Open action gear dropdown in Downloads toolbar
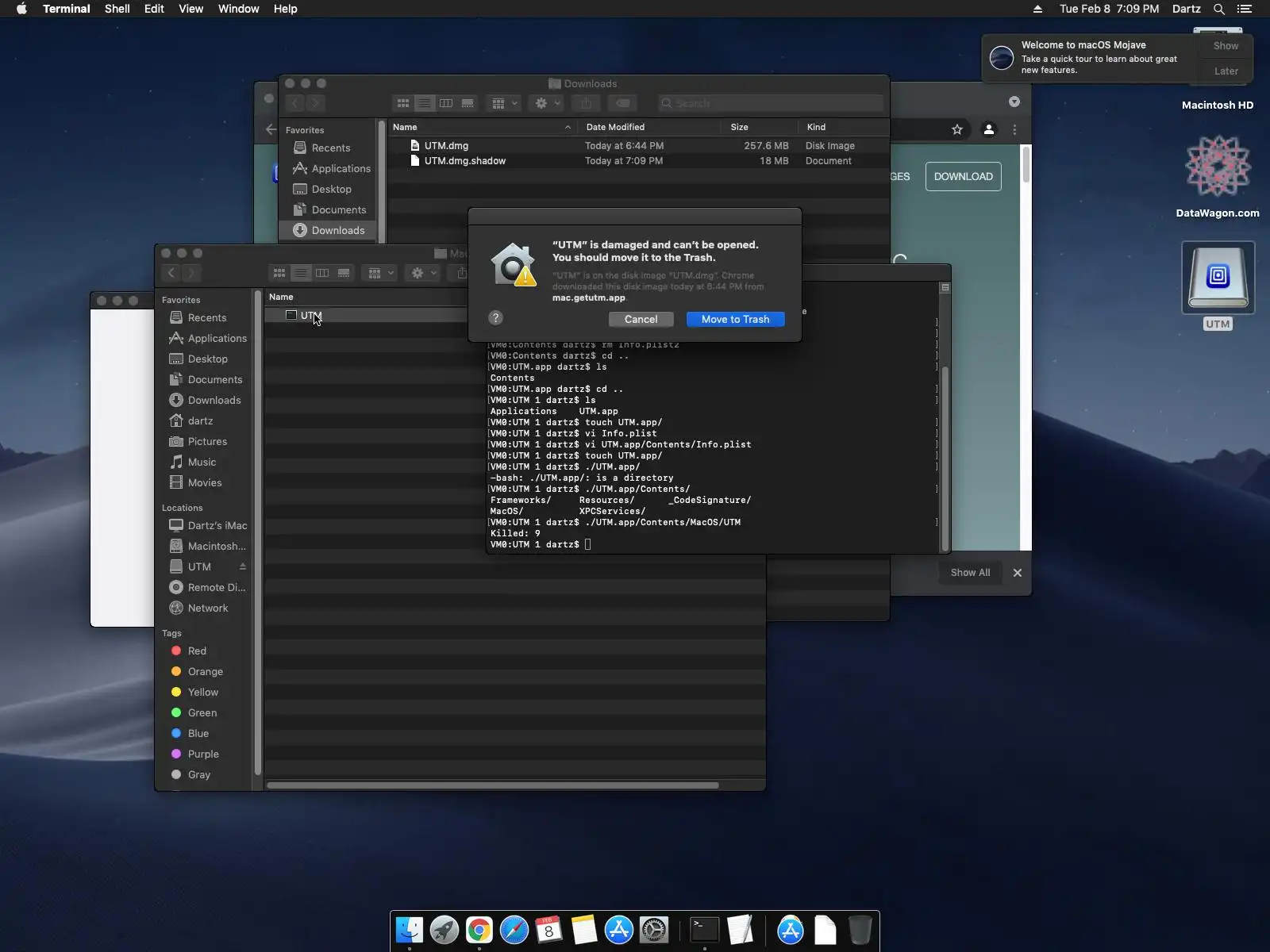The width and height of the screenshot is (1270, 952). pos(548,103)
